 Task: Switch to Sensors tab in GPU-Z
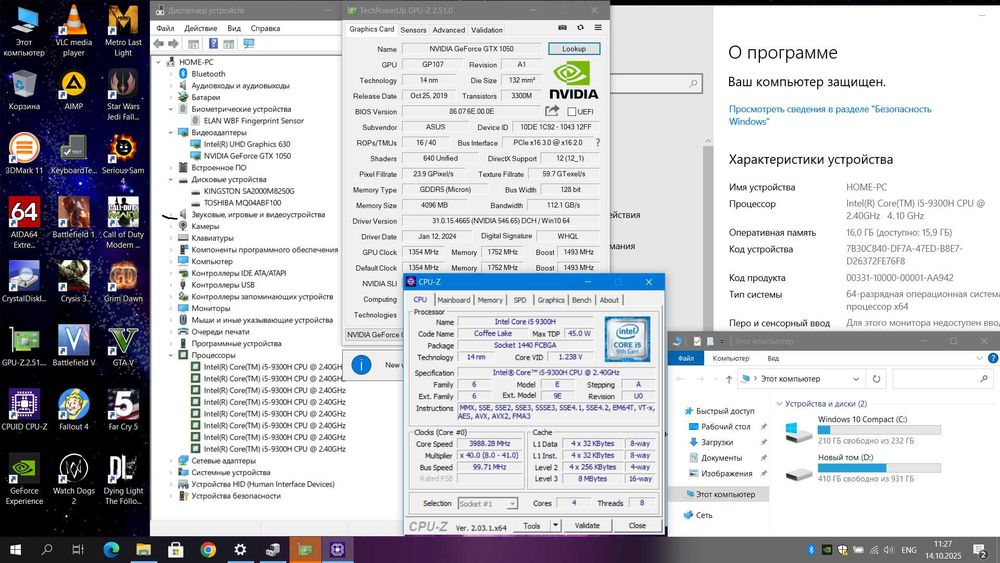click(413, 30)
